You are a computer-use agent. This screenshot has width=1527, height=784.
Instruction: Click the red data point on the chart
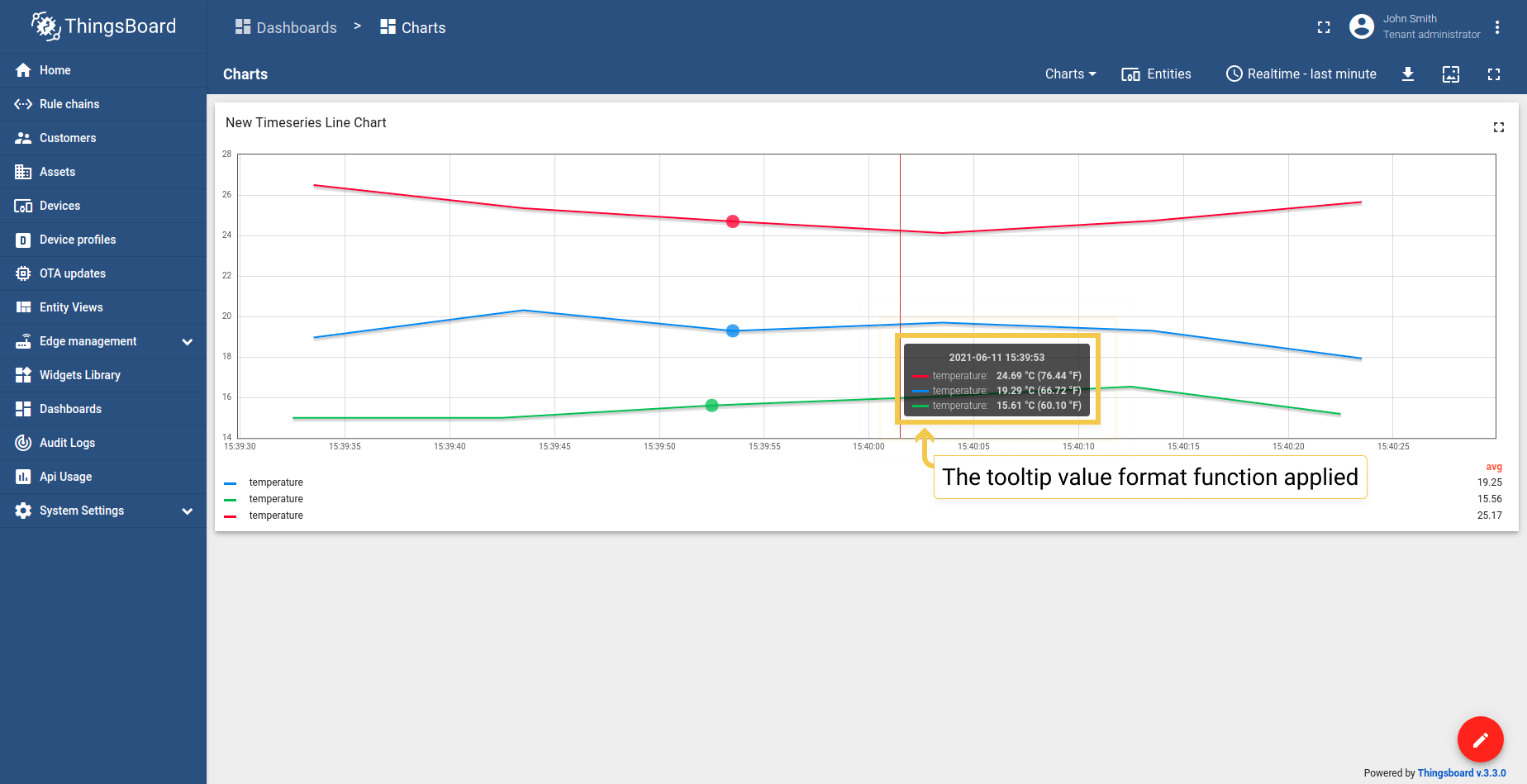(x=732, y=221)
